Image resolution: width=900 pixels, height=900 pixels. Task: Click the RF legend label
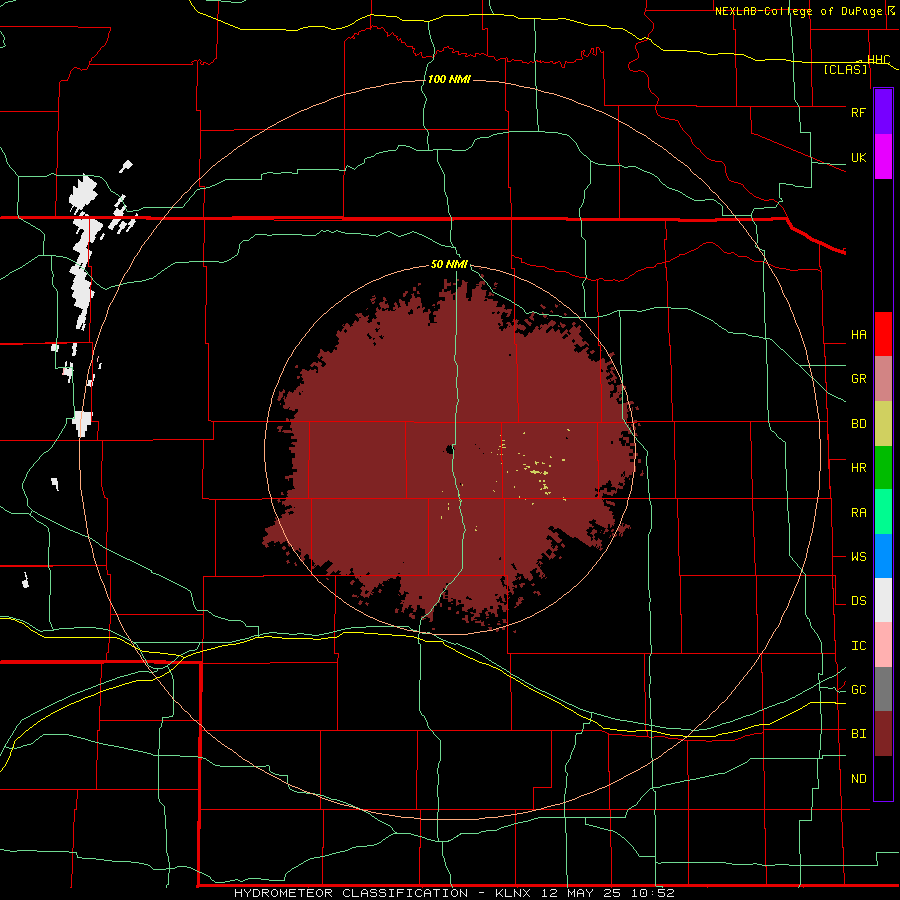tap(858, 112)
